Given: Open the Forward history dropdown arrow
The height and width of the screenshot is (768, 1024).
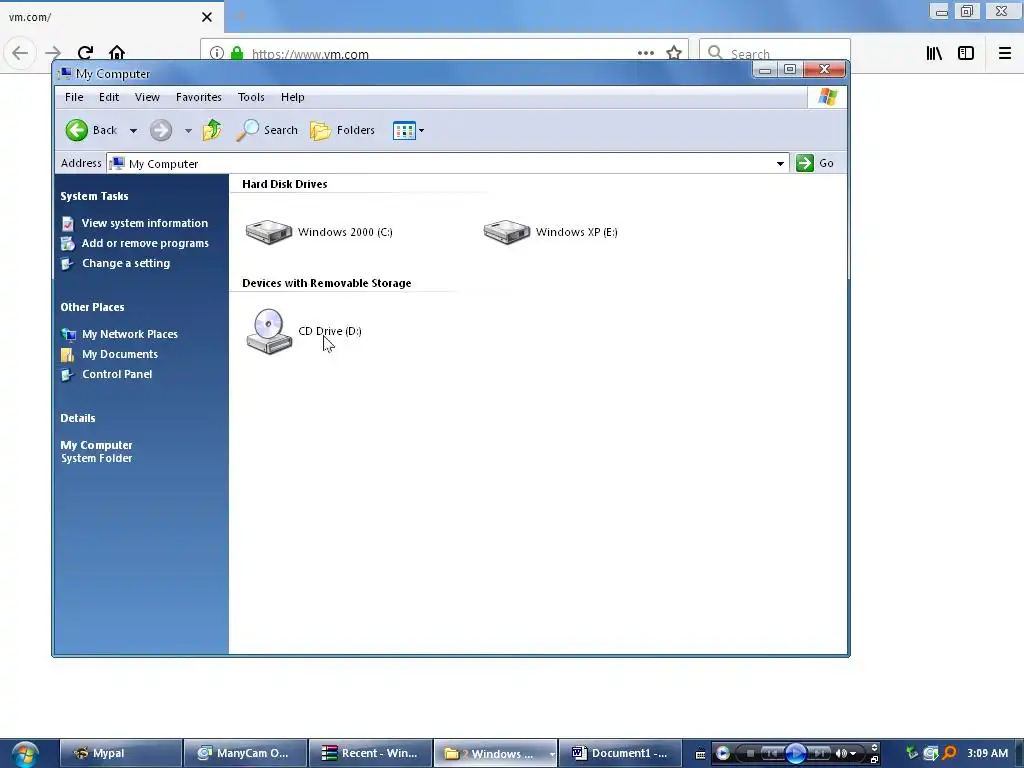Looking at the screenshot, I should [188, 131].
